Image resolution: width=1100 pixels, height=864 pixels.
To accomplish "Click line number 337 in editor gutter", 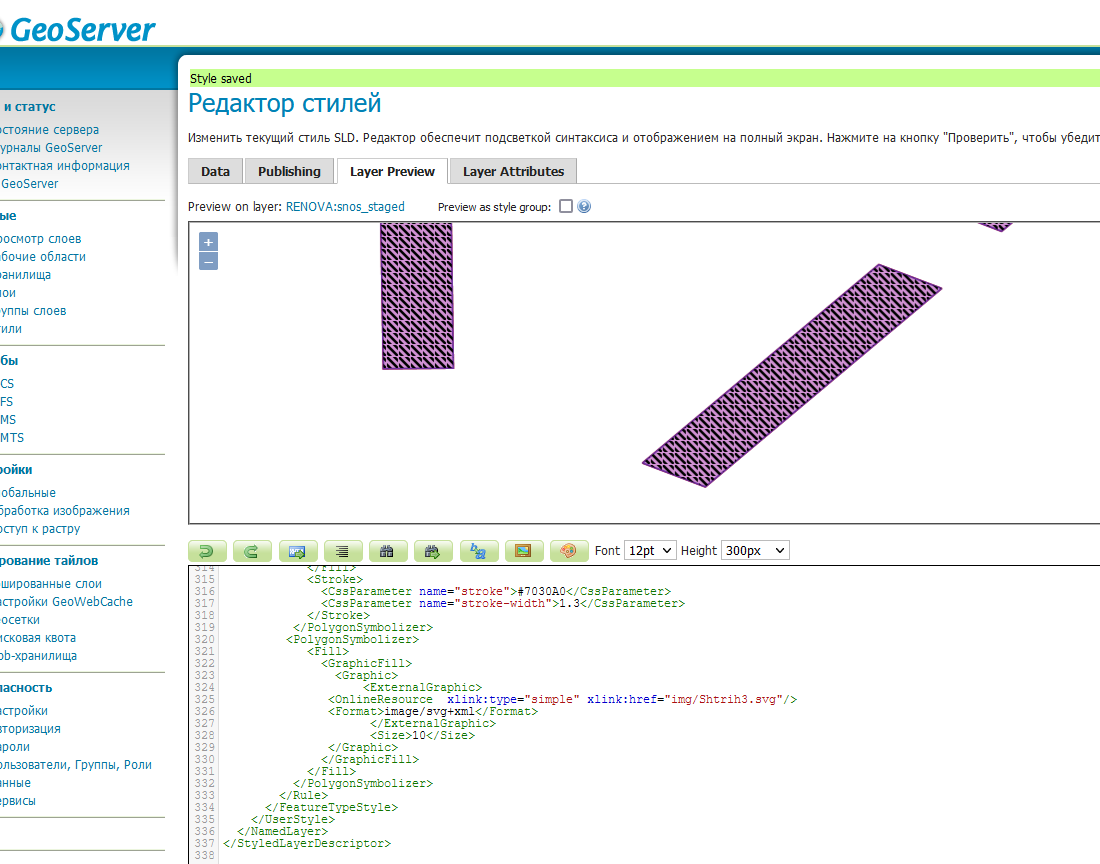I will (204, 843).
